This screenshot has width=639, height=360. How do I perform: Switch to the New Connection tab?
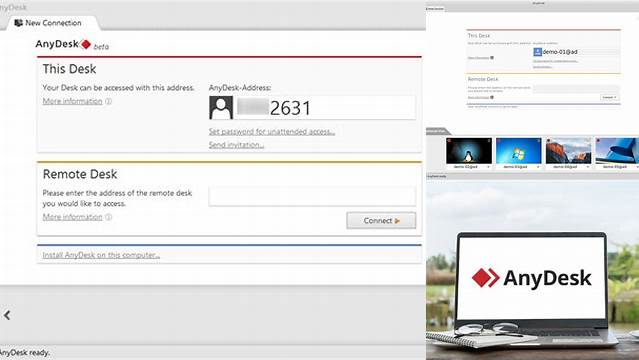(52, 23)
